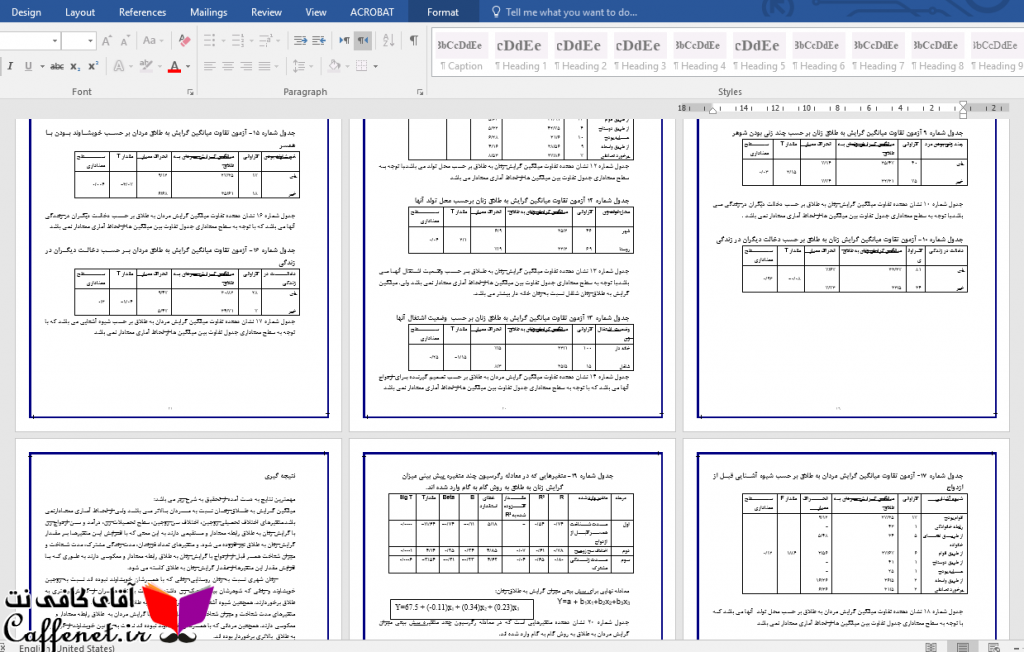This screenshot has height=652, width=1024.
Task: Open the Font dialog launcher
Action: click(x=191, y=92)
